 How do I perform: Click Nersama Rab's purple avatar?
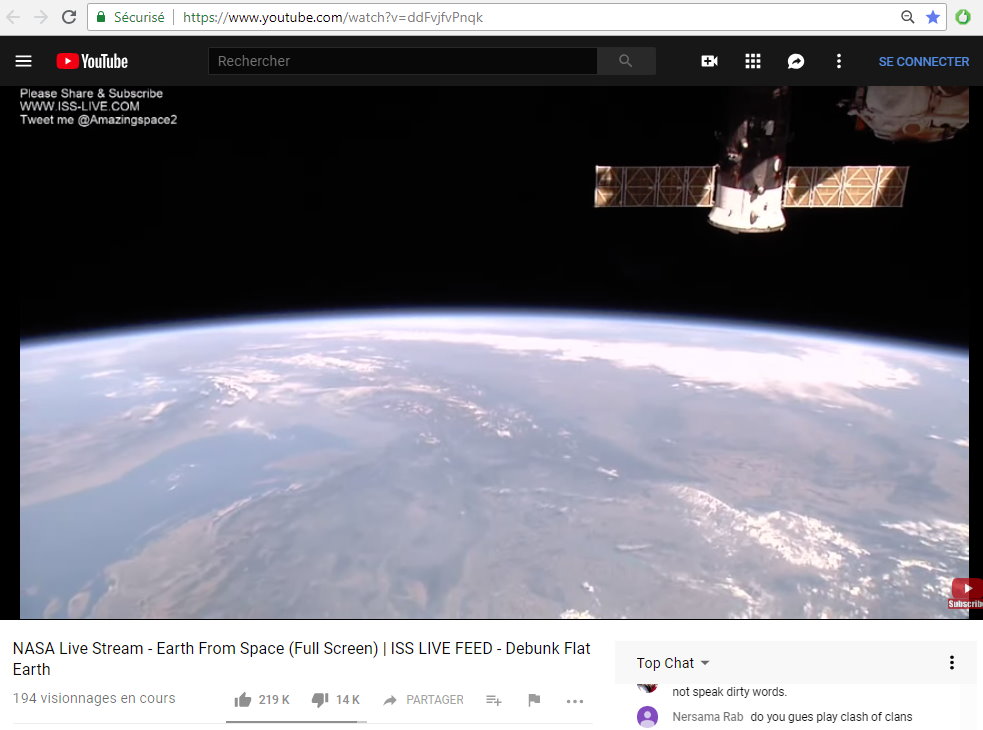click(647, 716)
